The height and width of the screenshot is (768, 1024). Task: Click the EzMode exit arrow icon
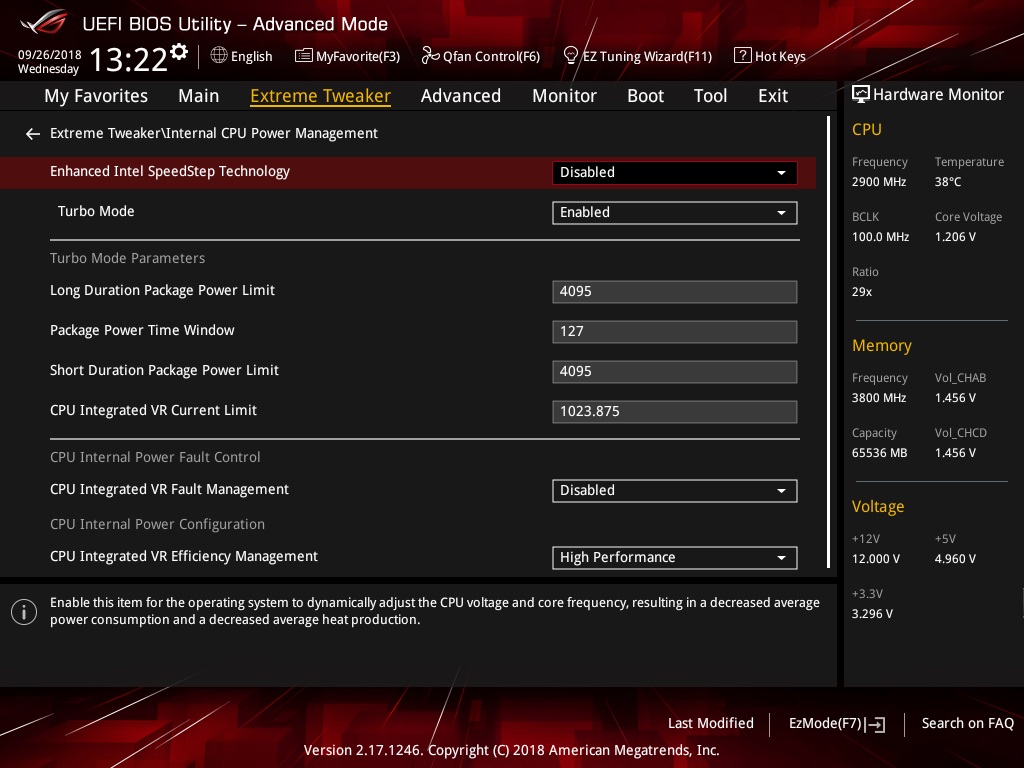(x=876, y=724)
